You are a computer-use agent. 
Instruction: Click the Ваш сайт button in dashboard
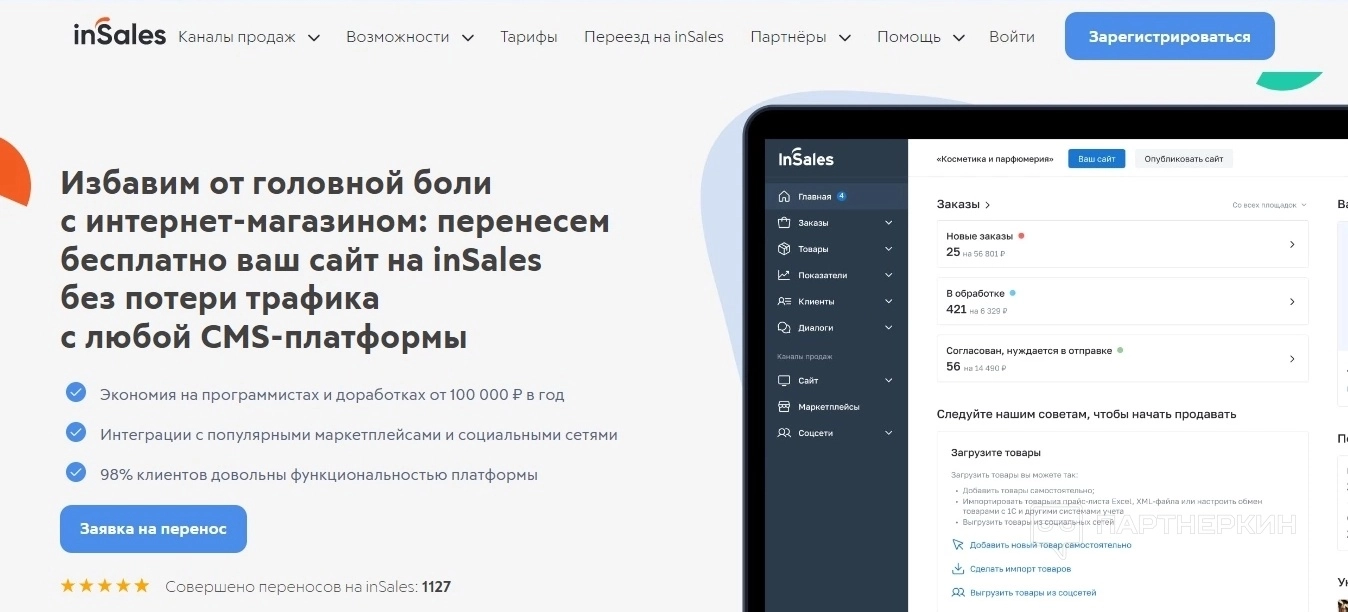pyautogui.click(x=1097, y=159)
